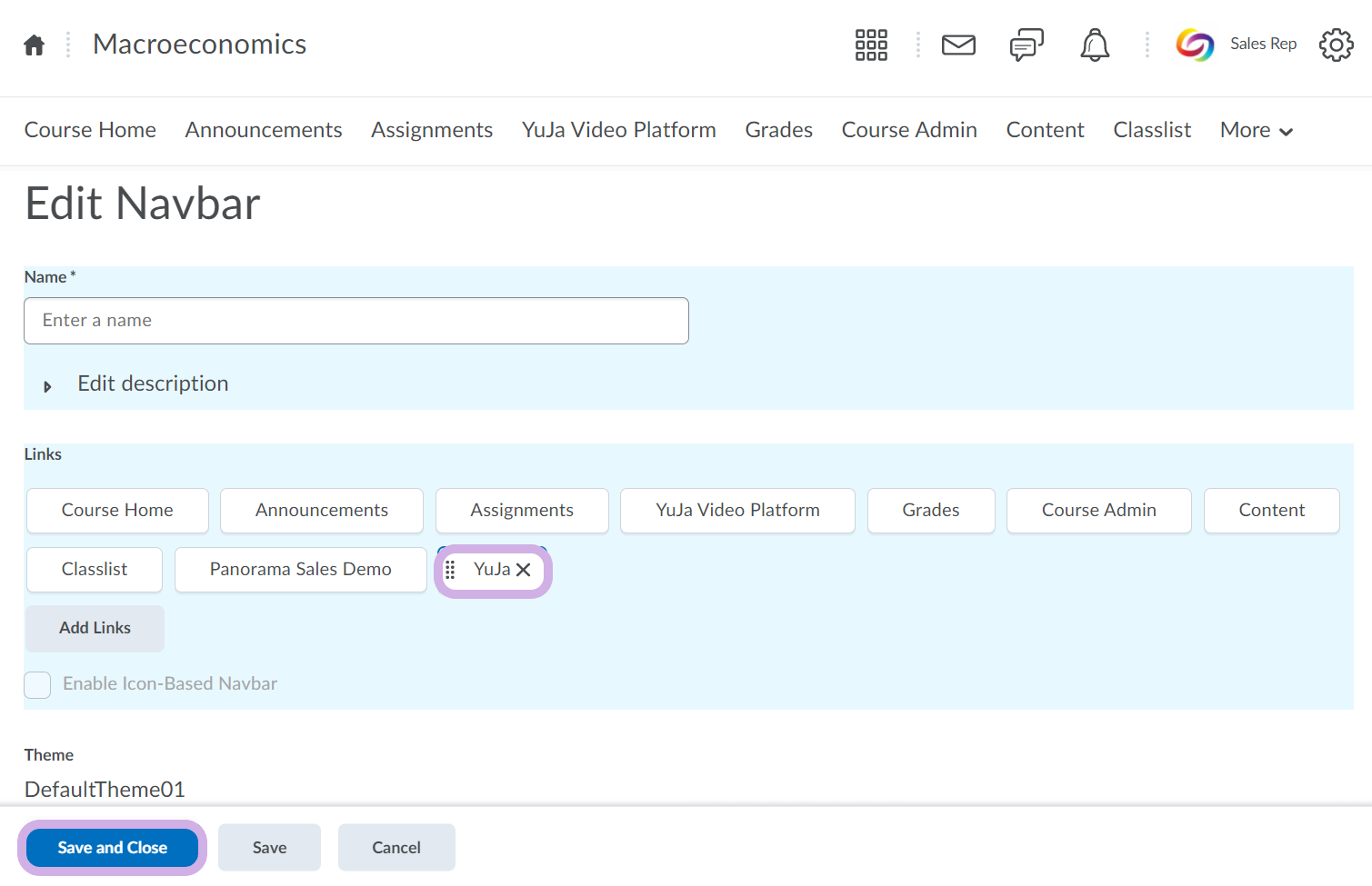Click the Sales Rep profile avatar
1372x886 pixels.
1195,45
